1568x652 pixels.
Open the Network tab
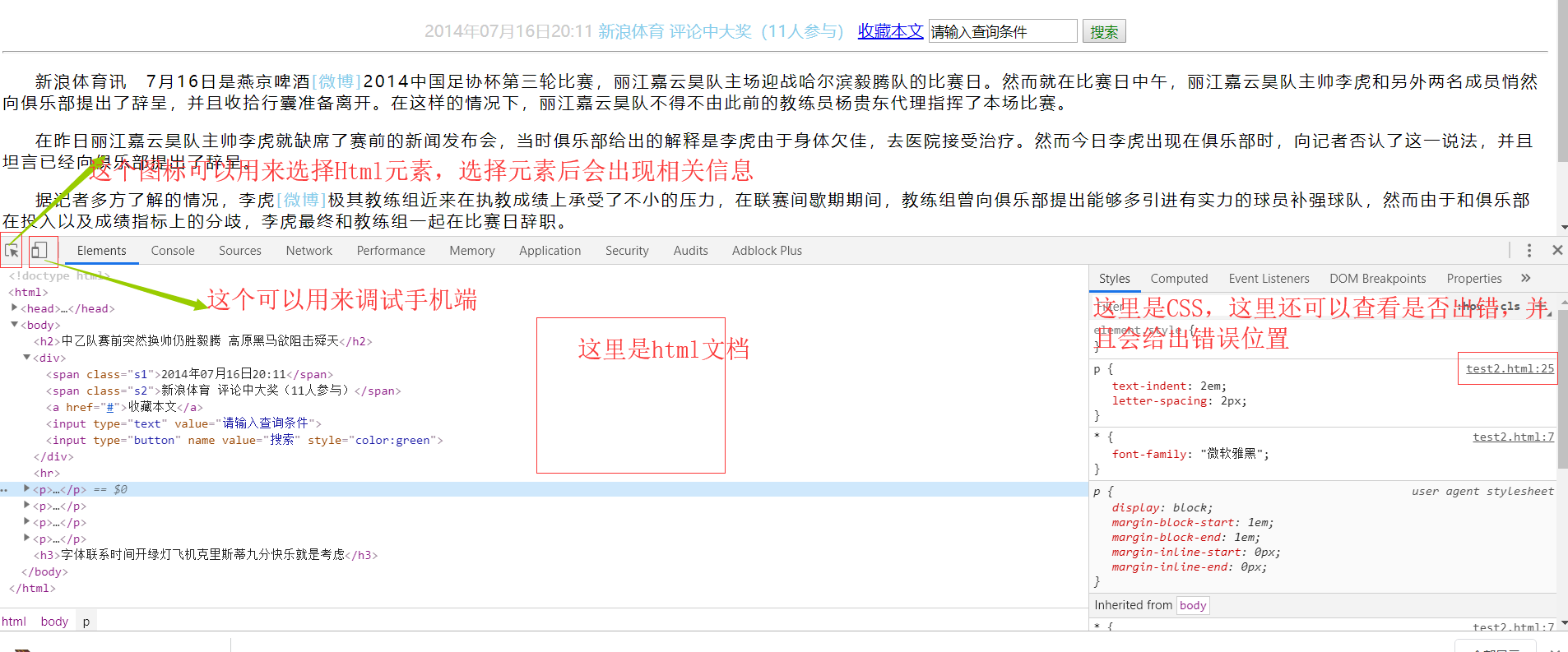[308, 251]
